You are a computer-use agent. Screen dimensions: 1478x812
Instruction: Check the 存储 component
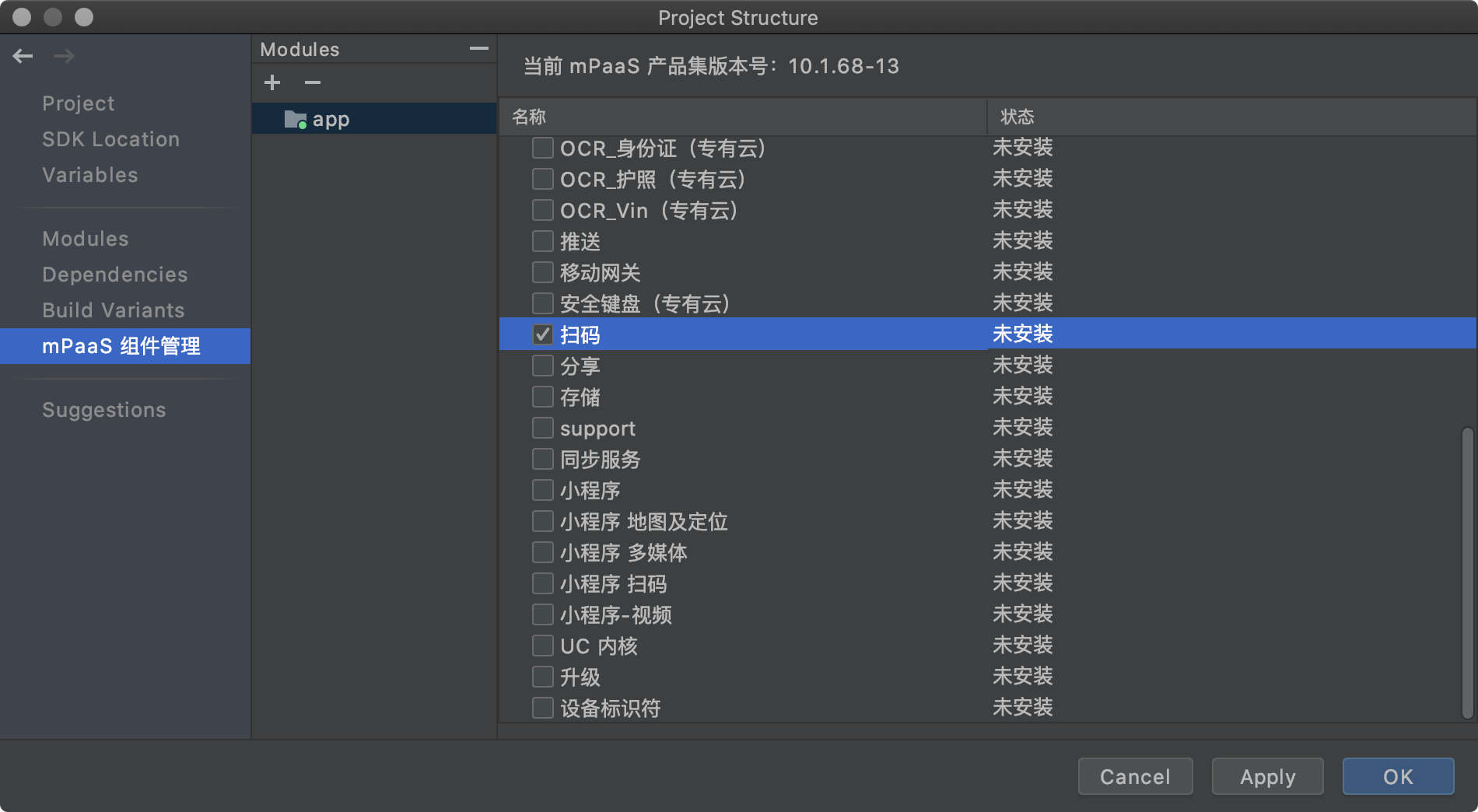542,397
